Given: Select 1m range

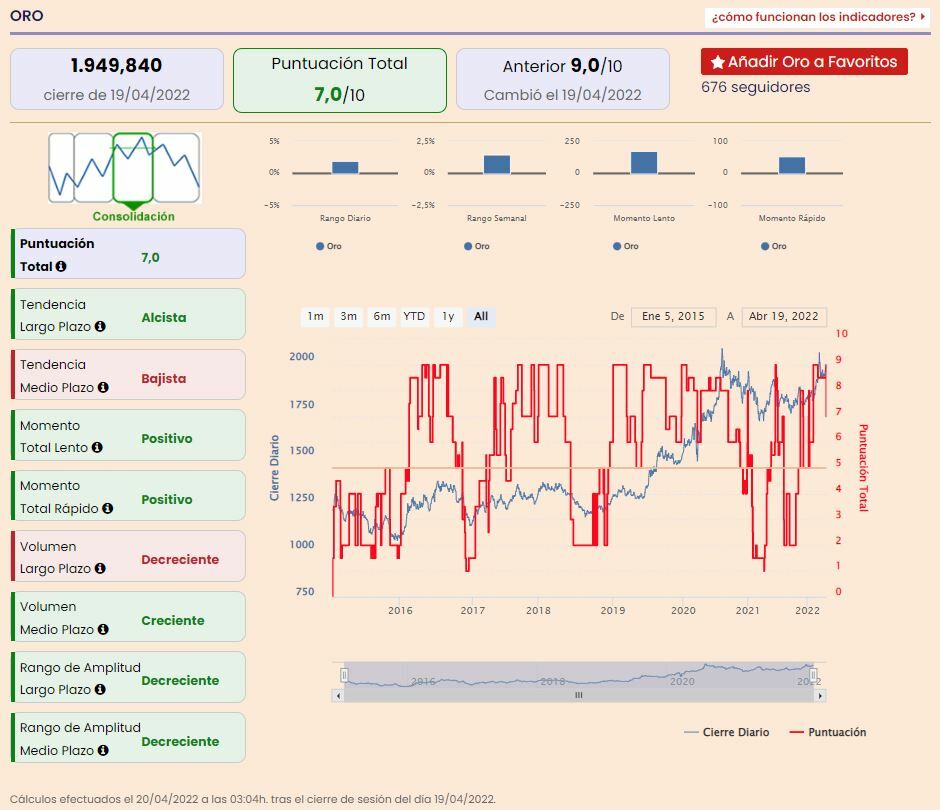Looking at the screenshot, I should pyautogui.click(x=315, y=317).
